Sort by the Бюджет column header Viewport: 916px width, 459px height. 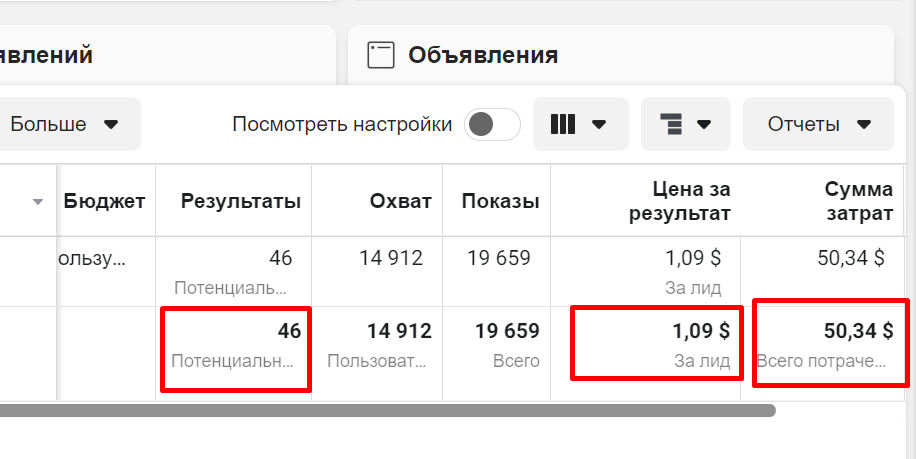pos(104,201)
